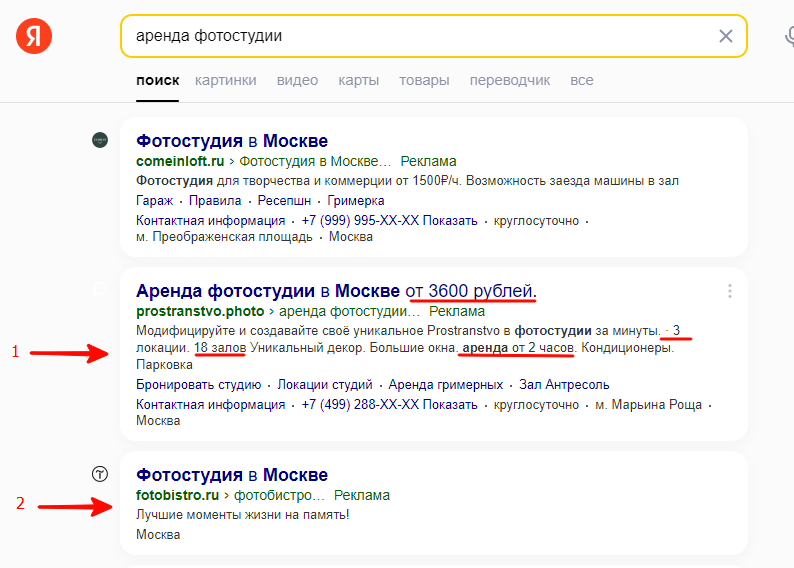Viewport: 794px width, 568px height.
Task: Open the Аренда фотостудии в Москве result title
Action: coord(336,291)
